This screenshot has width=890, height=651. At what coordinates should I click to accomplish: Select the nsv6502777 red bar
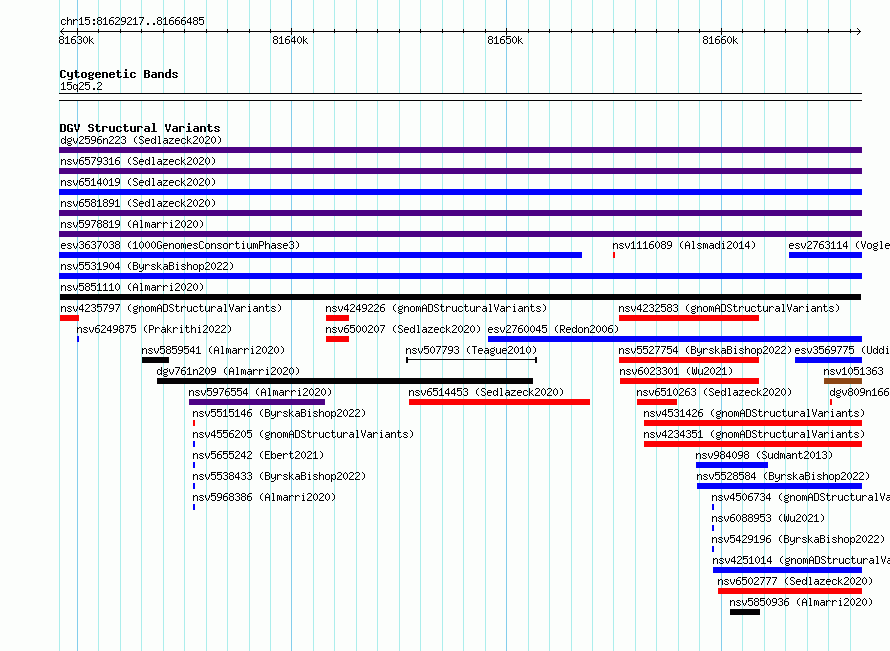click(x=790, y=591)
